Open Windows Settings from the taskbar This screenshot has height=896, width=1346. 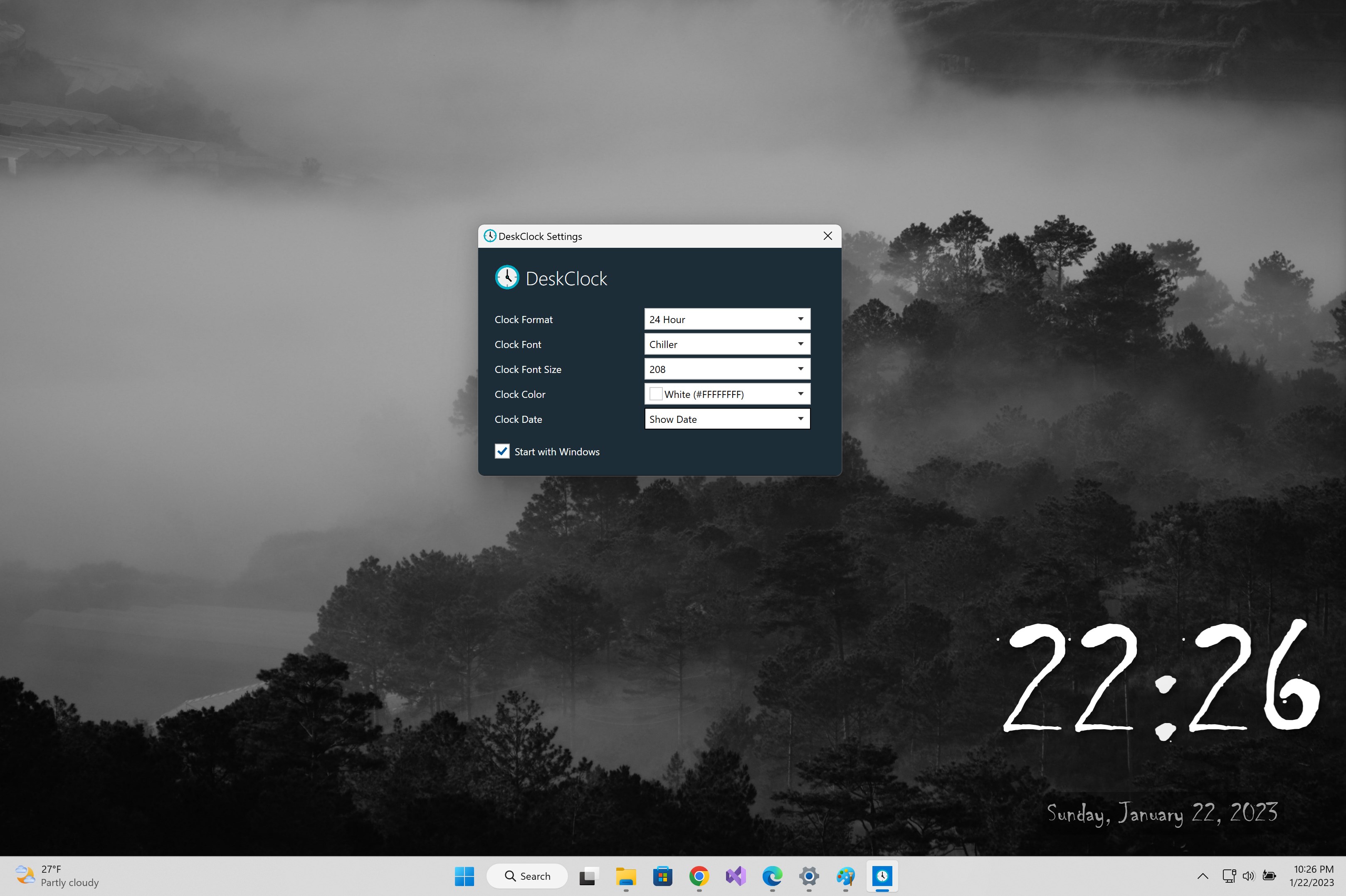pyautogui.click(x=808, y=876)
